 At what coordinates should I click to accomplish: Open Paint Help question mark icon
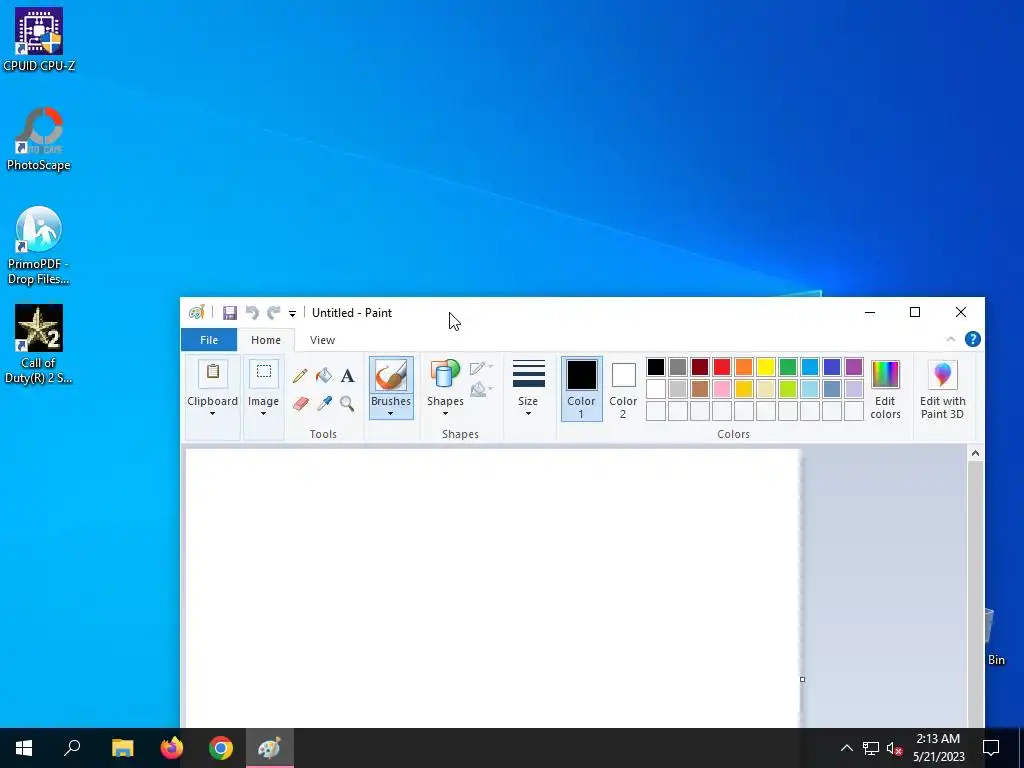click(972, 339)
